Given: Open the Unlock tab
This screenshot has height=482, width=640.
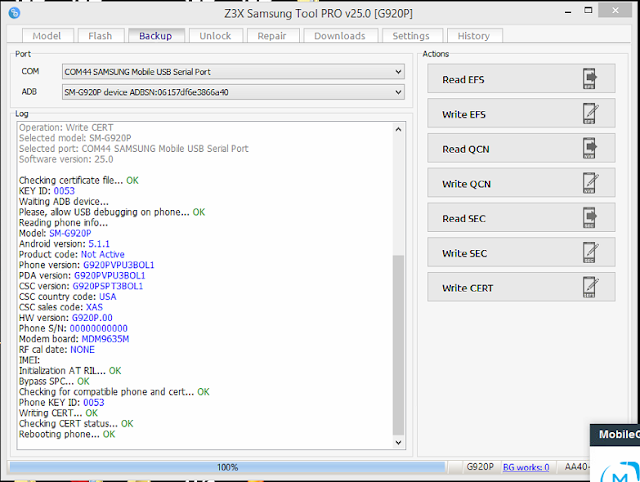Looking at the screenshot, I should click(215, 36).
